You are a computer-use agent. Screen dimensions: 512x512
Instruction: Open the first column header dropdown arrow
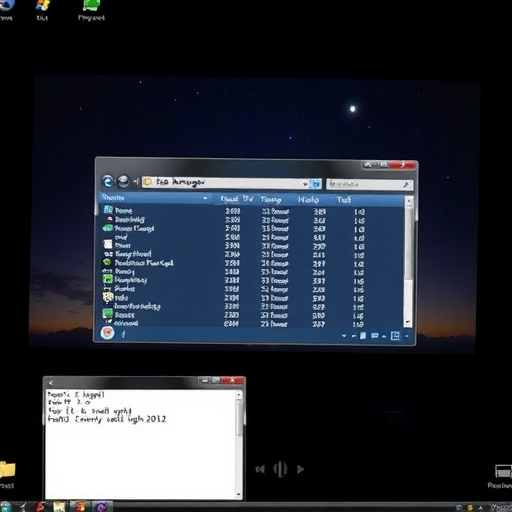click(205, 198)
